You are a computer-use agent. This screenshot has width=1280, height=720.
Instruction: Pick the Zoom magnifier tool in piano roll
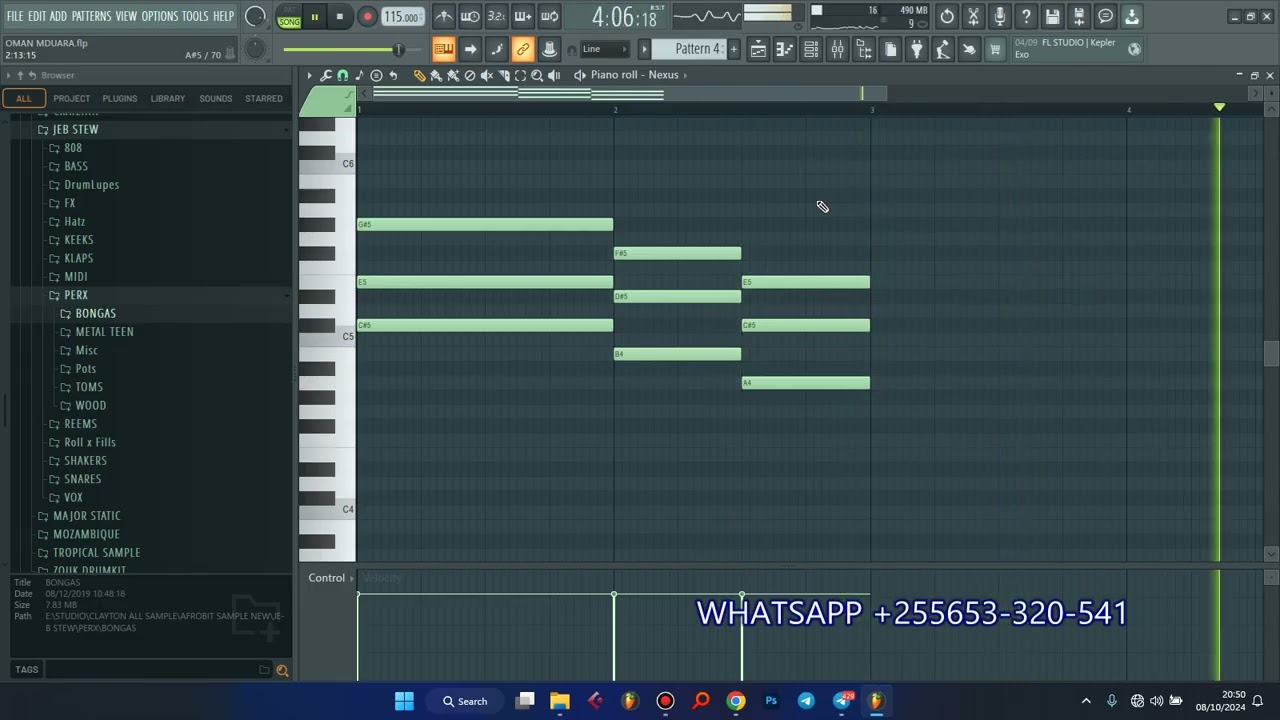point(537,75)
